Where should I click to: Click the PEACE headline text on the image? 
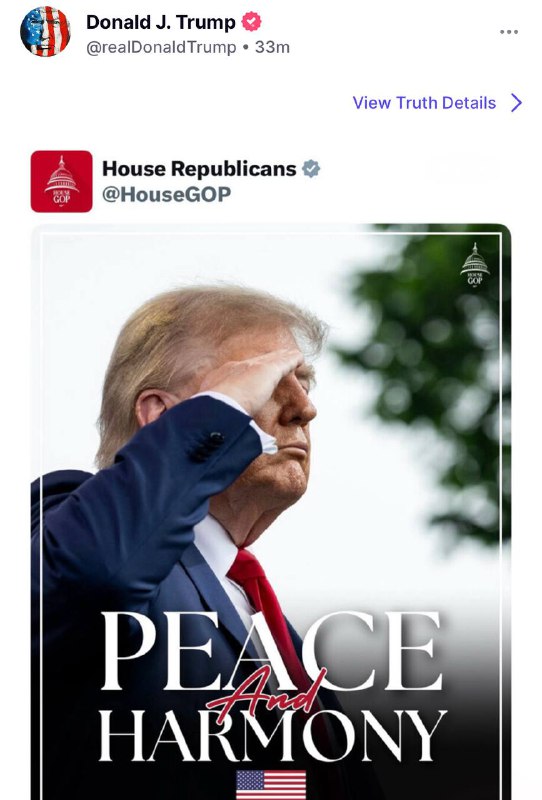pyautogui.click(x=271, y=651)
